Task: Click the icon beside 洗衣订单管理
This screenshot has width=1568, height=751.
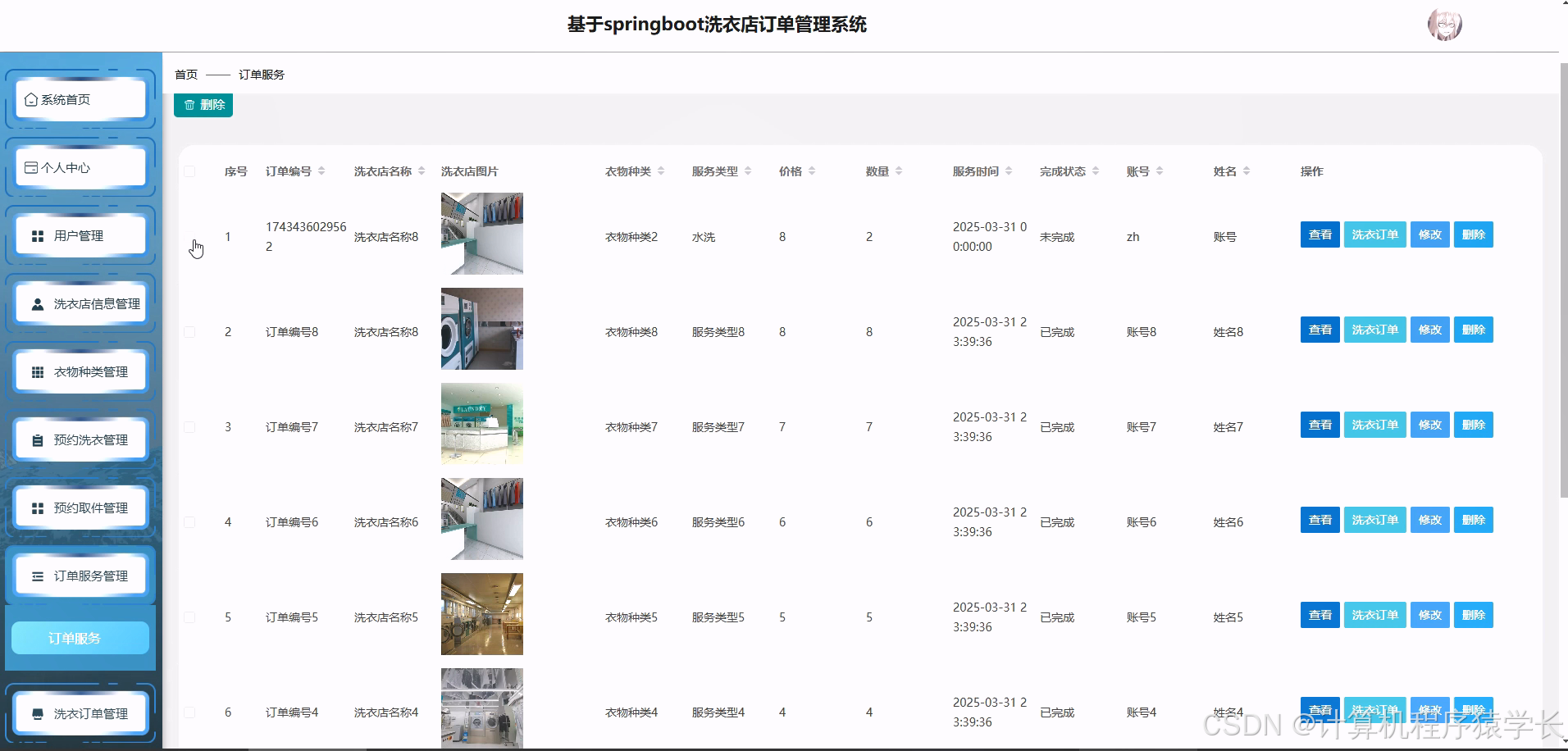Action: [37, 714]
